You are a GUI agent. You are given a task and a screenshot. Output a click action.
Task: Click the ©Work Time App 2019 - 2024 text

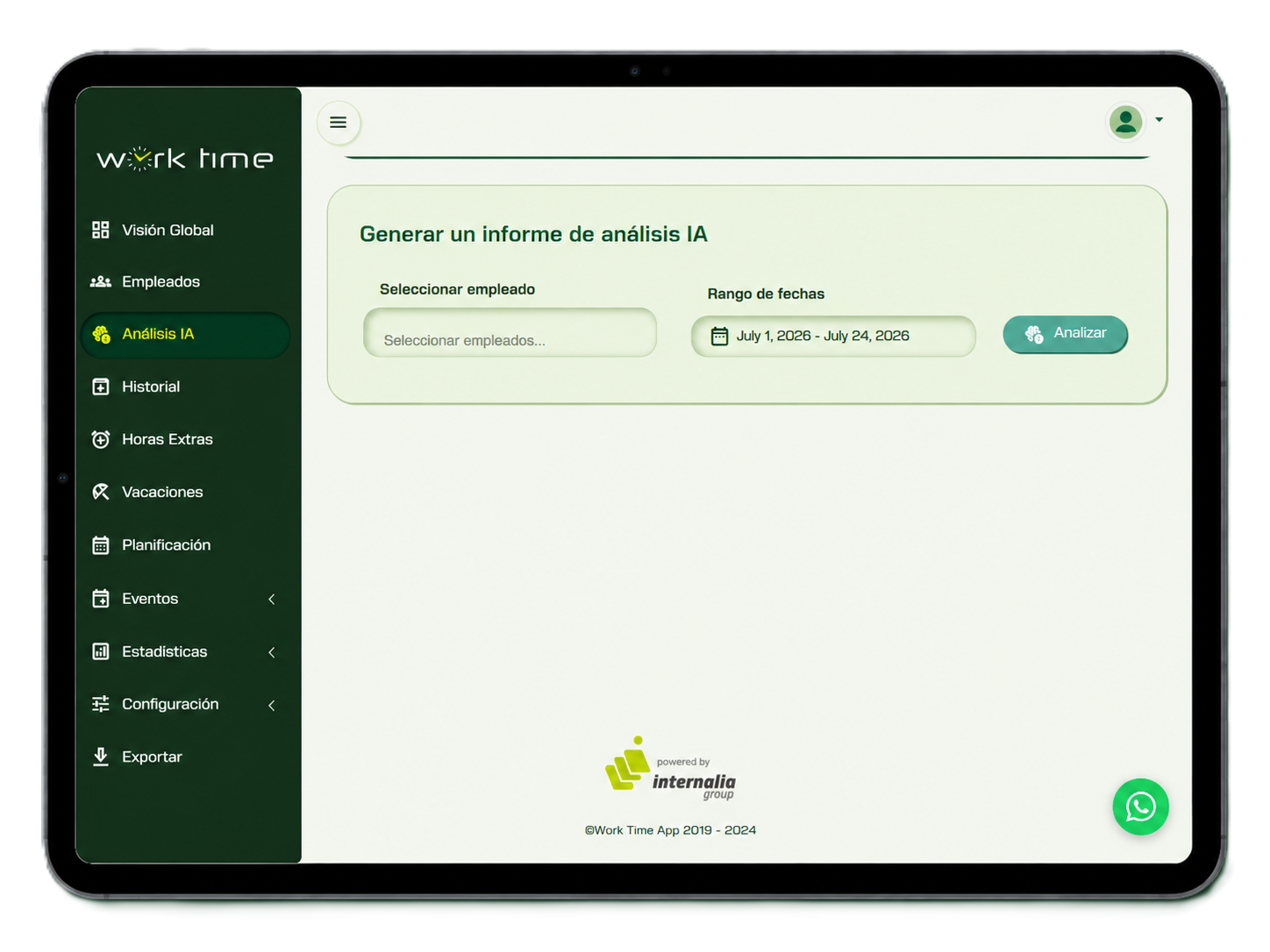670,830
